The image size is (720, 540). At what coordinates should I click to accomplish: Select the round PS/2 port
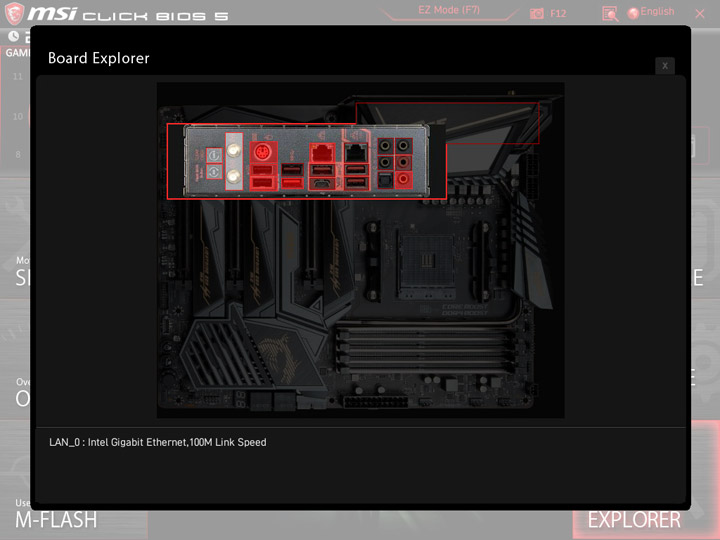pos(264,152)
